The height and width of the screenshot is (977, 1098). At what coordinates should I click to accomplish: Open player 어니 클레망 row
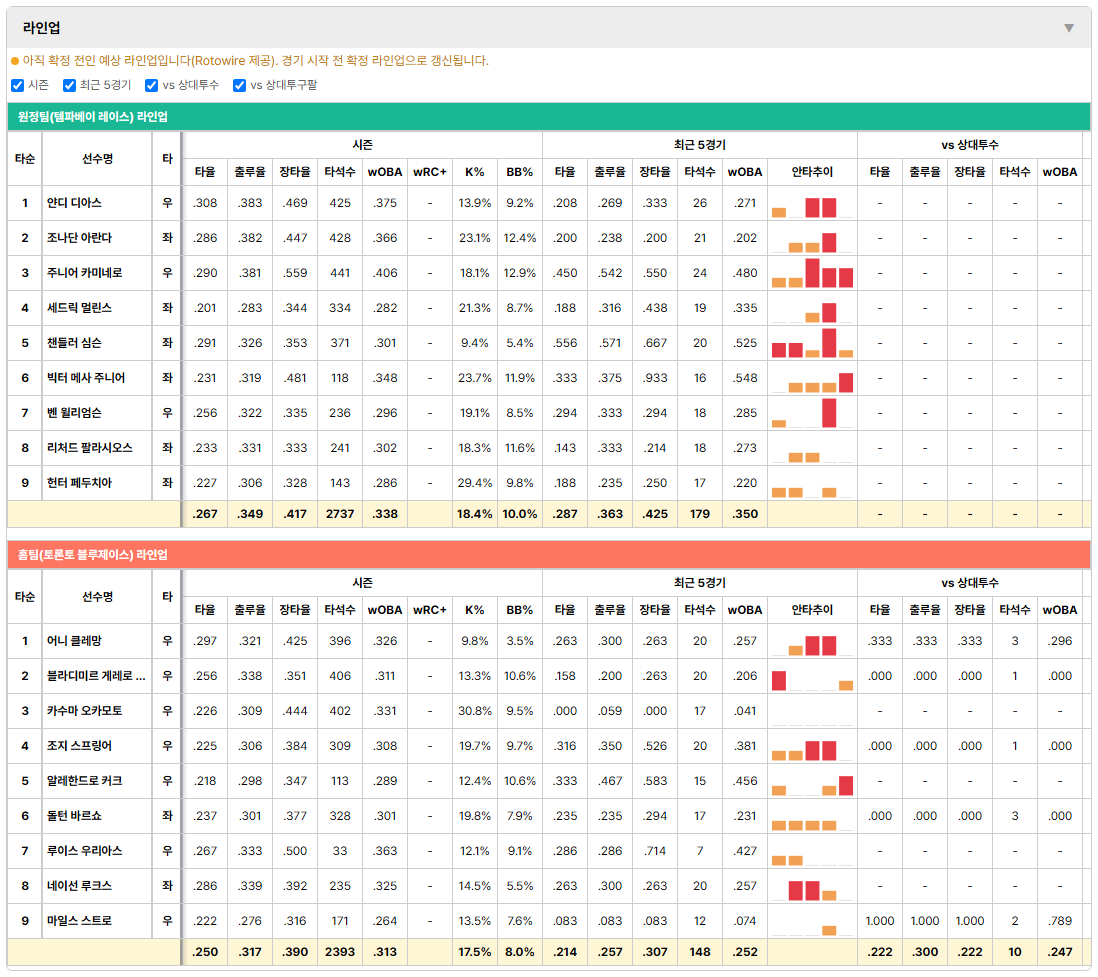[549, 641]
